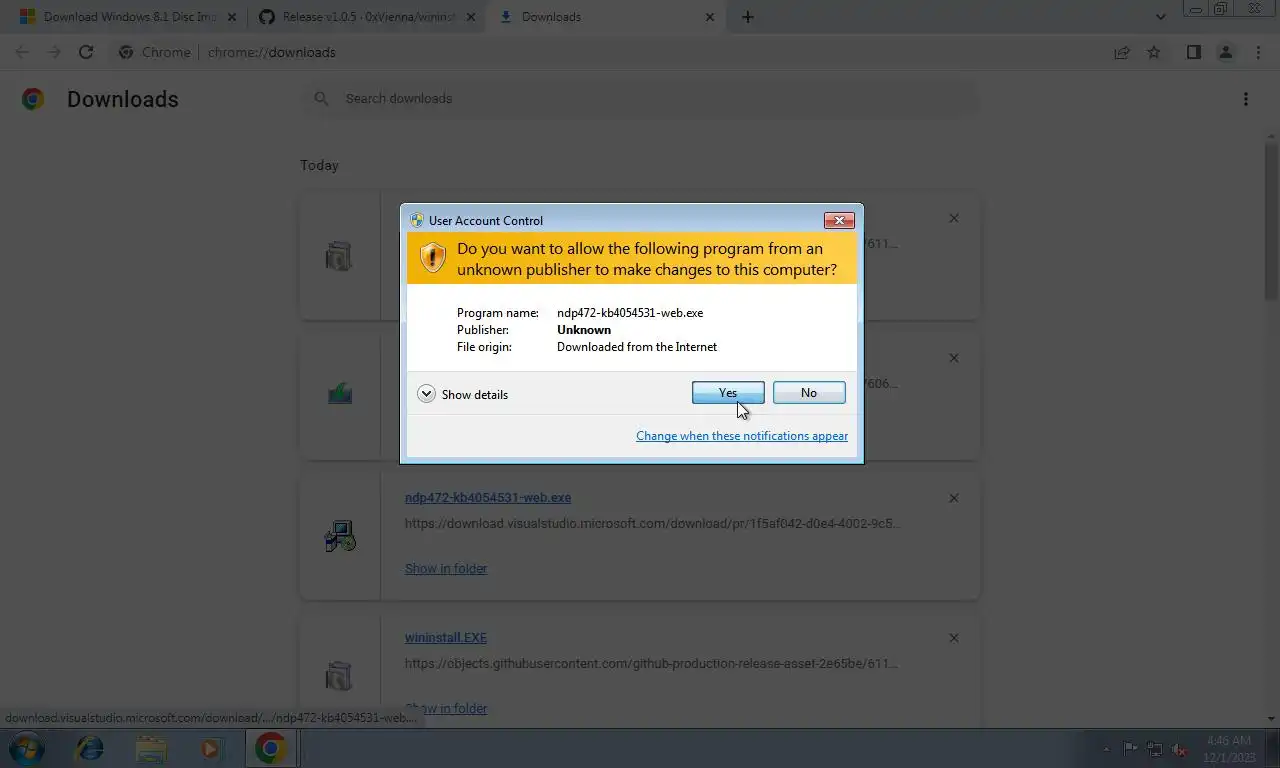The height and width of the screenshot is (768, 1280).
Task: Close the Downloads tab
Action: tap(711, 17)
